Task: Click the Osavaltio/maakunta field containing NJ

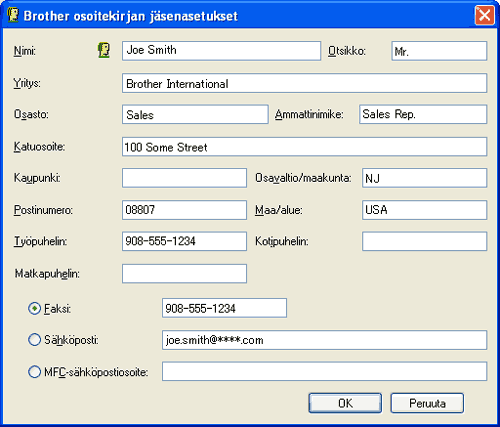Action: [x=424, y=178]
